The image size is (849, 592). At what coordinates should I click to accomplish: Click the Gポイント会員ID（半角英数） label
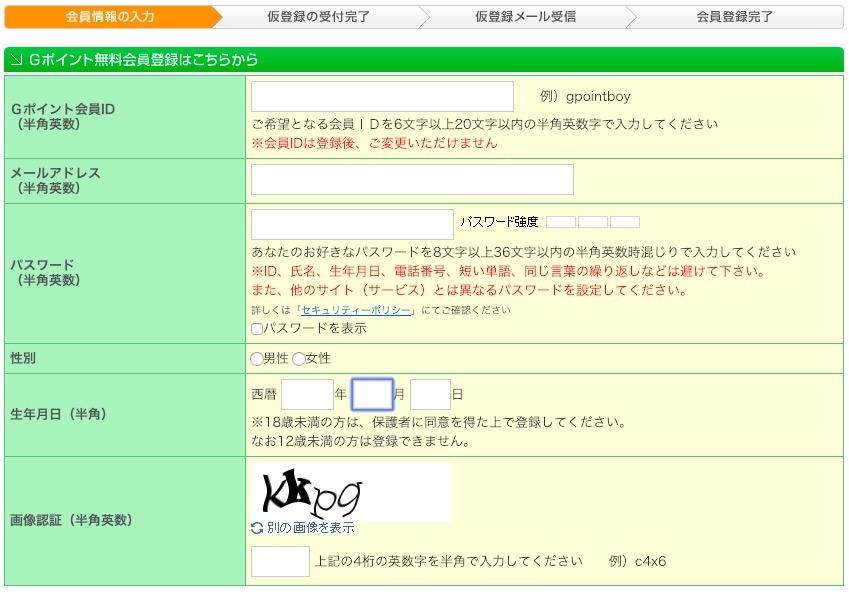pyautogui.click(x=63, y=116)
